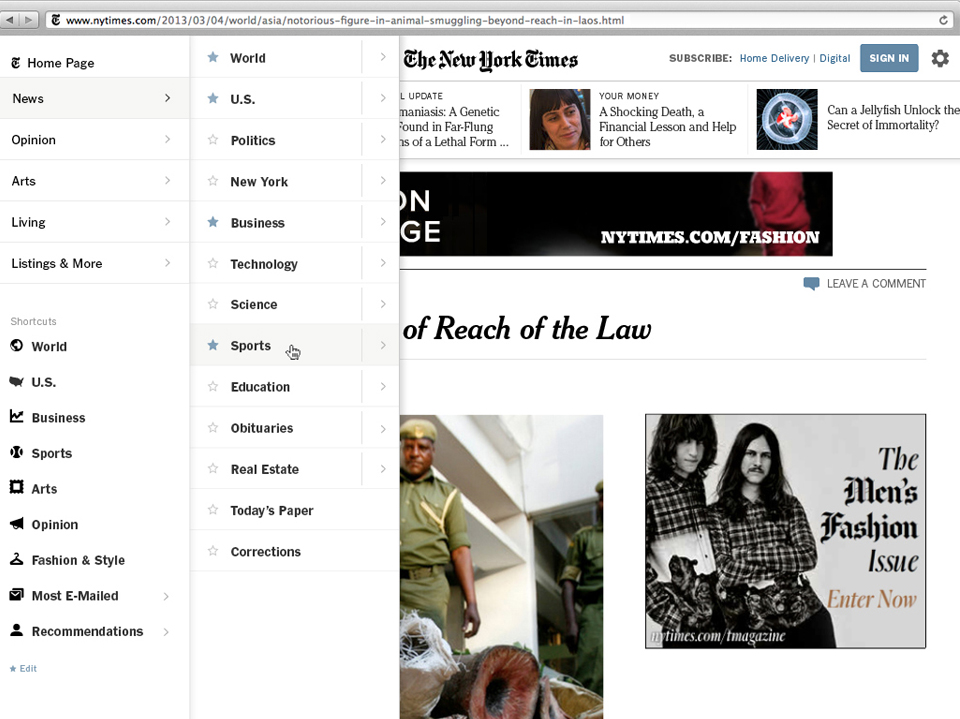Click the Fashion & Style shirt icon
Image resolution: width=960 pixels, height=719 pixels.
[x=14, y=560]
